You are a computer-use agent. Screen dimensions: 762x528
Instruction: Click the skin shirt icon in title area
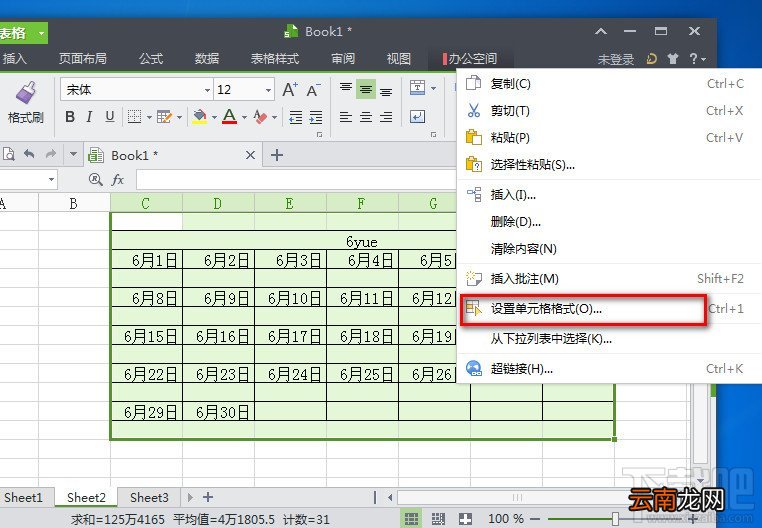point(673,59)
